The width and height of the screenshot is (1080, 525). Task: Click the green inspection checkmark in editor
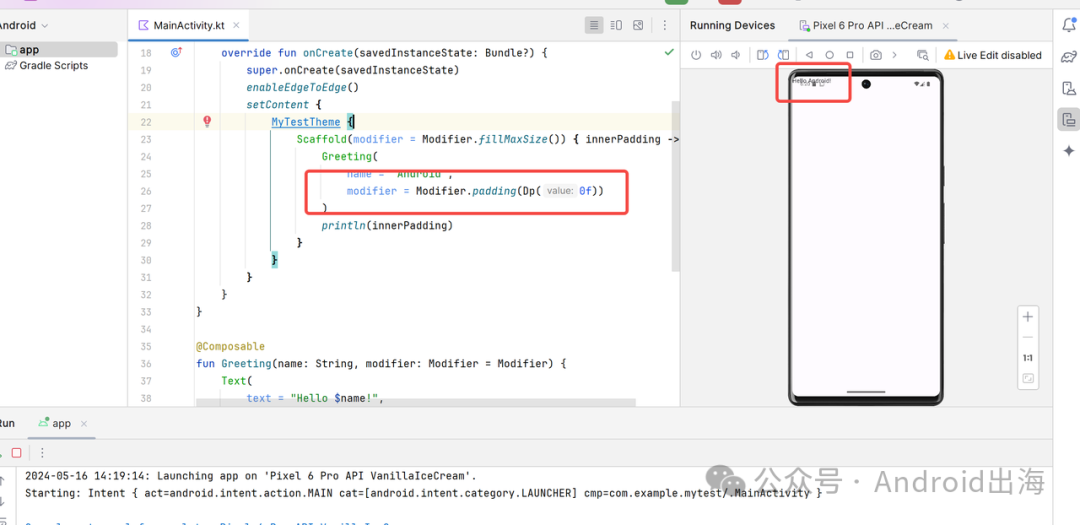click(669, 52)
